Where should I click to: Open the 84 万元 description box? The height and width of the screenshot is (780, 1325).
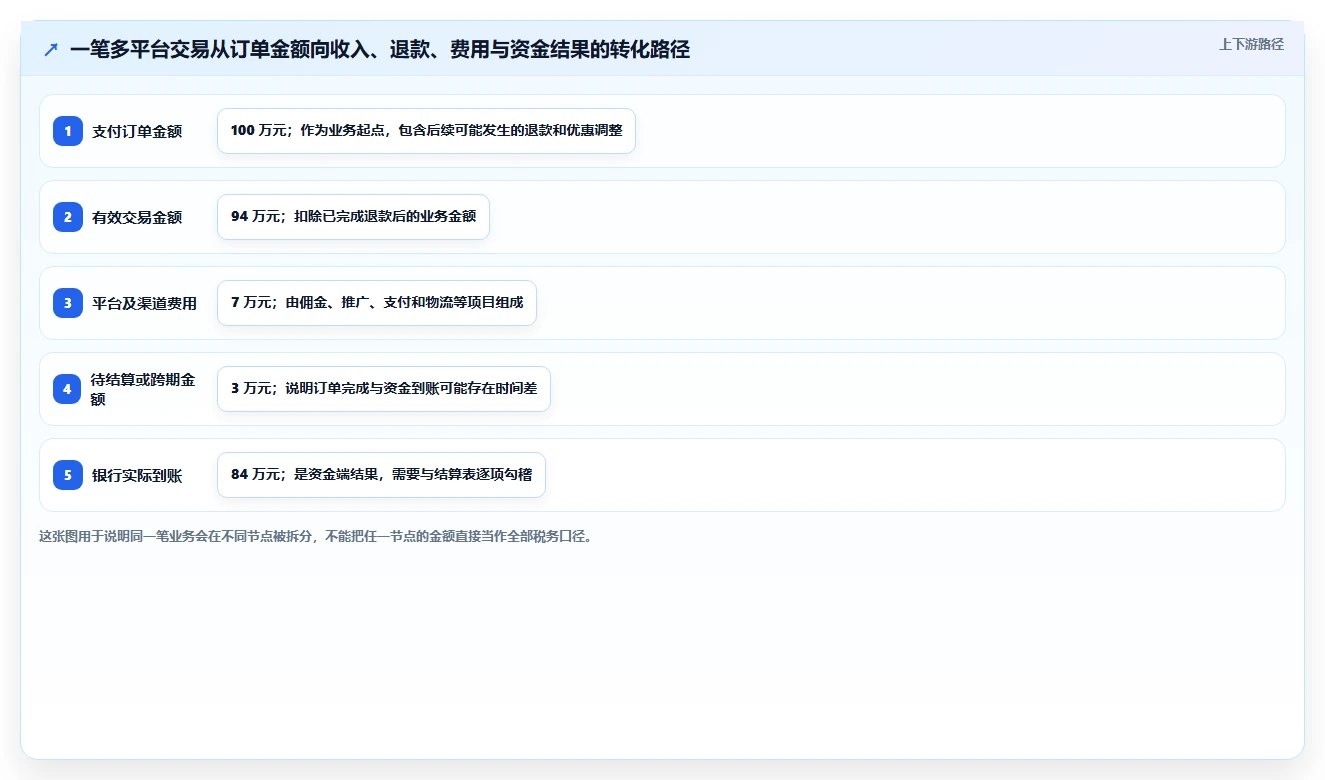point(381,475)
